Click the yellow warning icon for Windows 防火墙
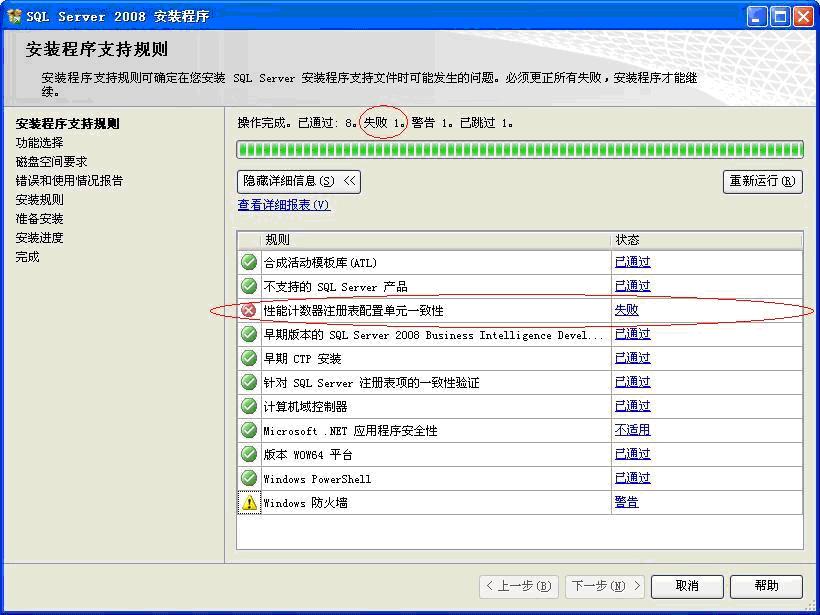820x615 pixels. [x=249, y=503]
